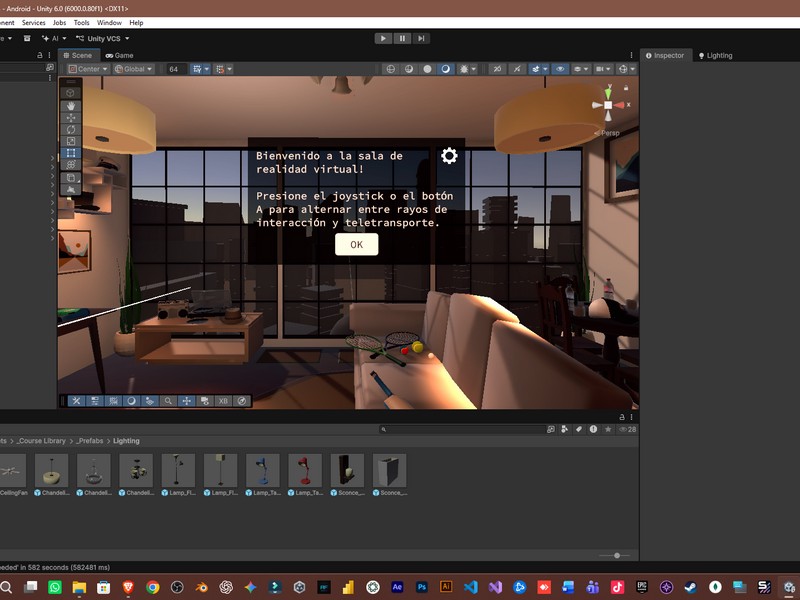Toggle the Project panel lock icon
Image resolution: width=800 pixels, height=600 pixels.
pos(622,417)
